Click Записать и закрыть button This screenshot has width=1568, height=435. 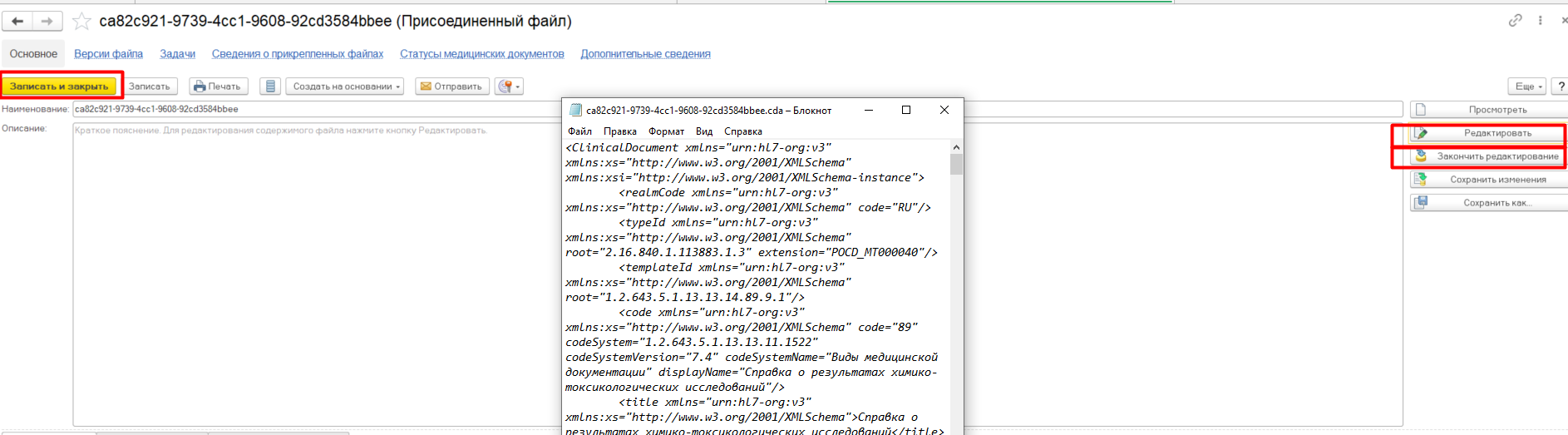[x=59, y=87]
